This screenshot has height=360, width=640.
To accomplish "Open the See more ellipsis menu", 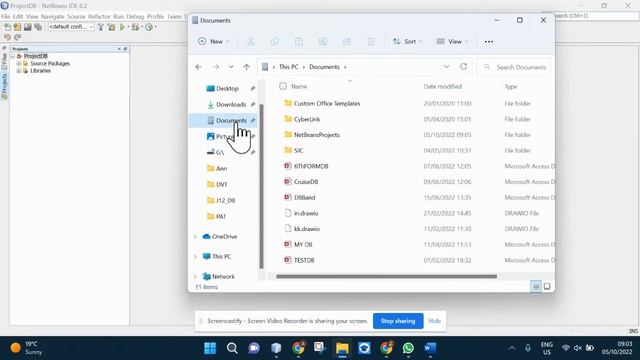I will pyautogui.click(x=489, y=42).
